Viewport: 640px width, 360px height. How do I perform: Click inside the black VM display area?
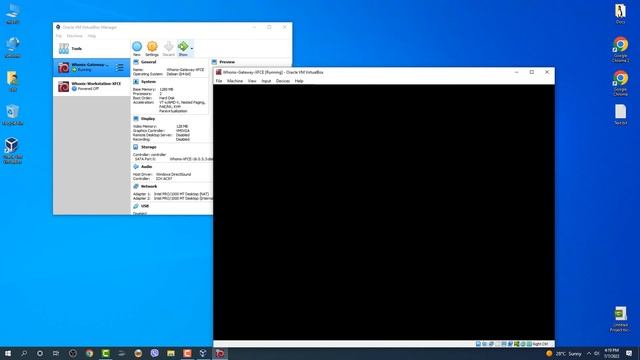click(384, 212)
